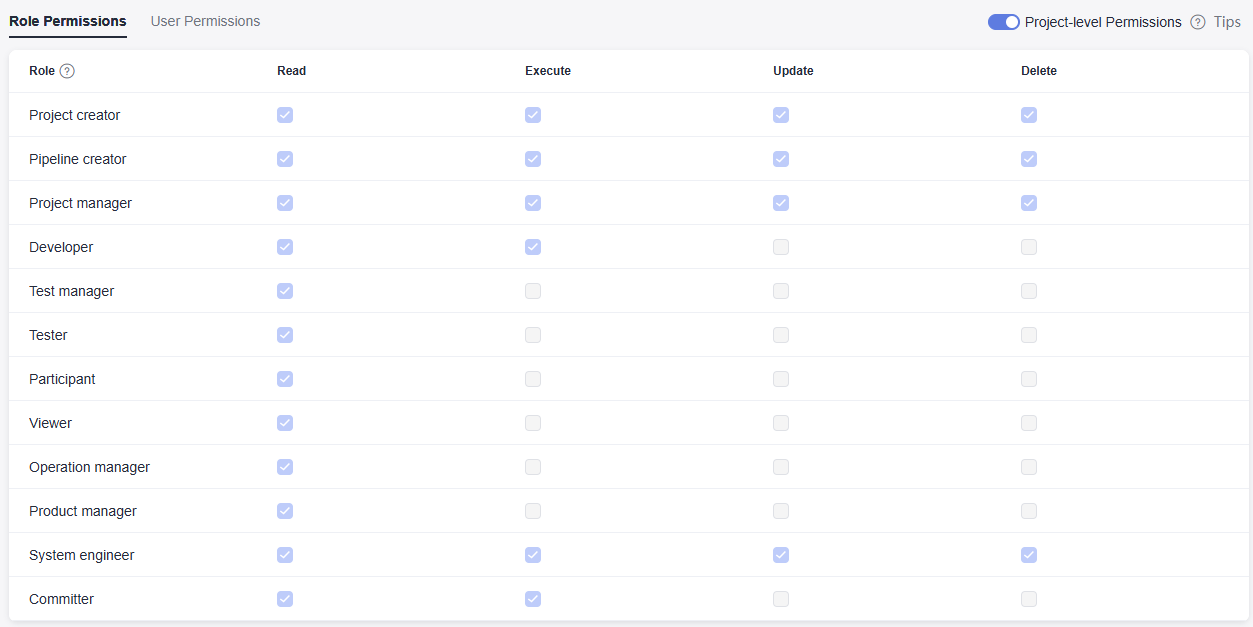This screenshot has width=1253, height=627.
Task: Toggle Developer Update permission checkbox
Action: pos(781,247)
